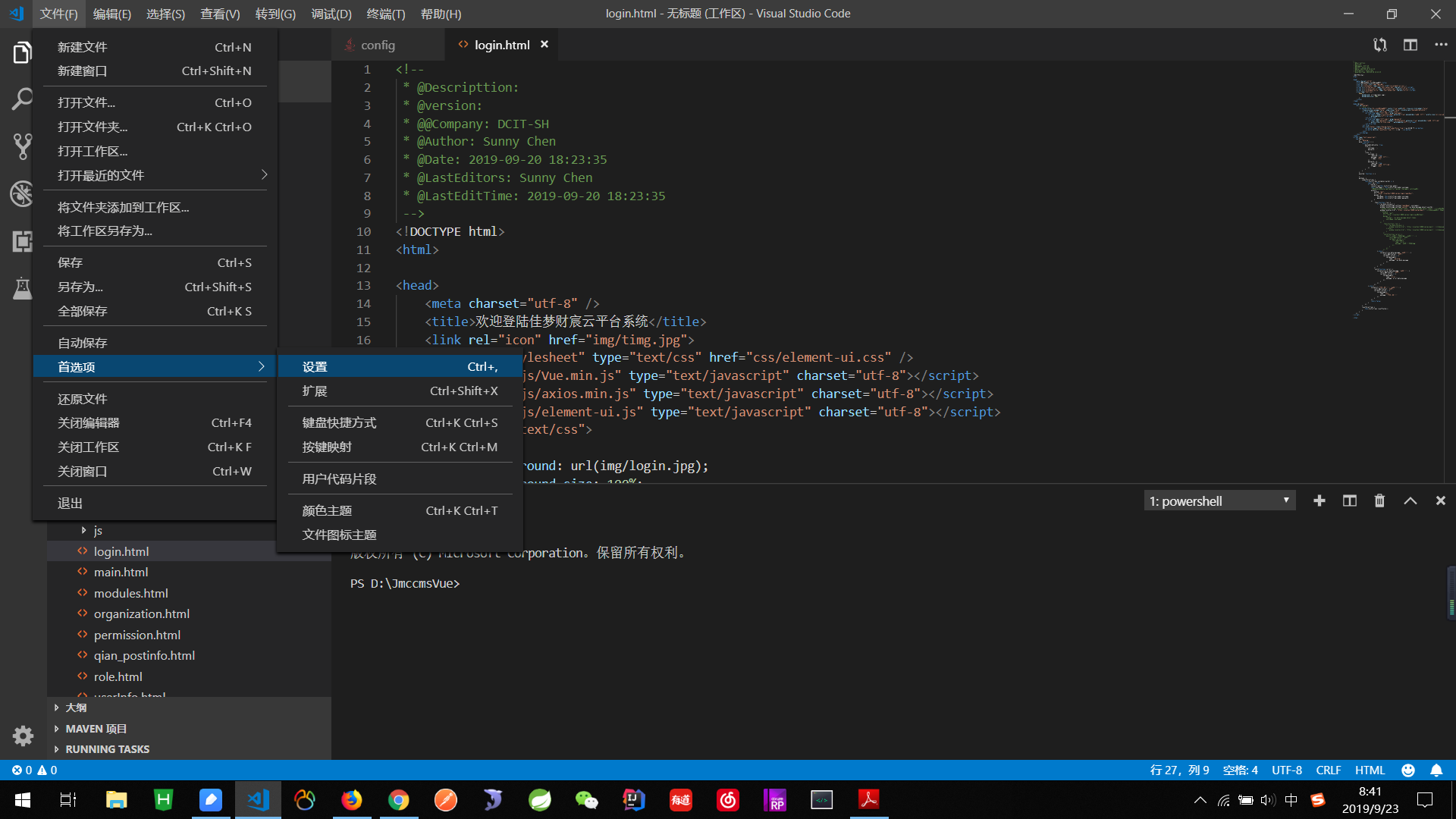
Task: Open qian_postinfo.html in the explorer
Action: pyautogui.click(x=144, y=655)
